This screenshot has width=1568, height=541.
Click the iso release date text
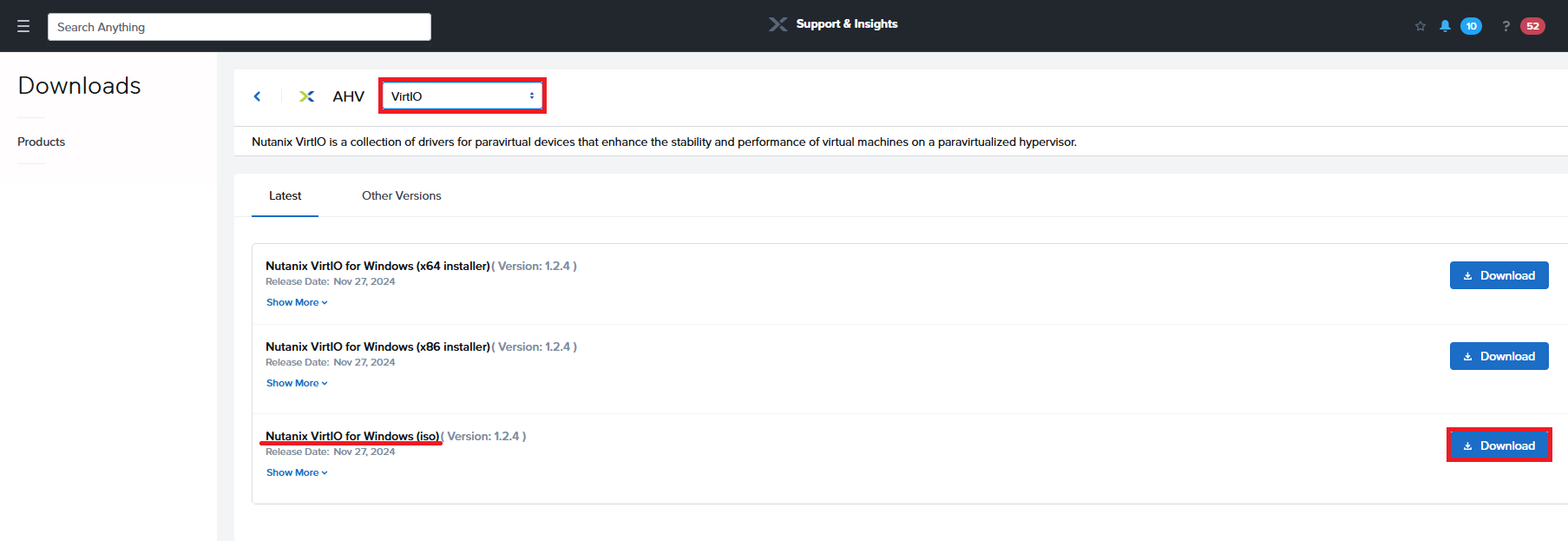pyautogui.click(x=331, y=452)
